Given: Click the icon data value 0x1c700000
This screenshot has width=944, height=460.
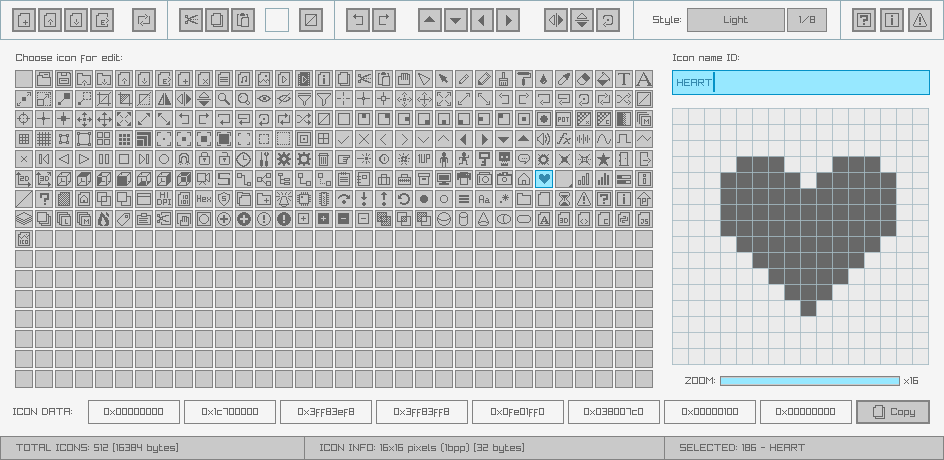Looking at the screenshot, I should coord(230,412).
